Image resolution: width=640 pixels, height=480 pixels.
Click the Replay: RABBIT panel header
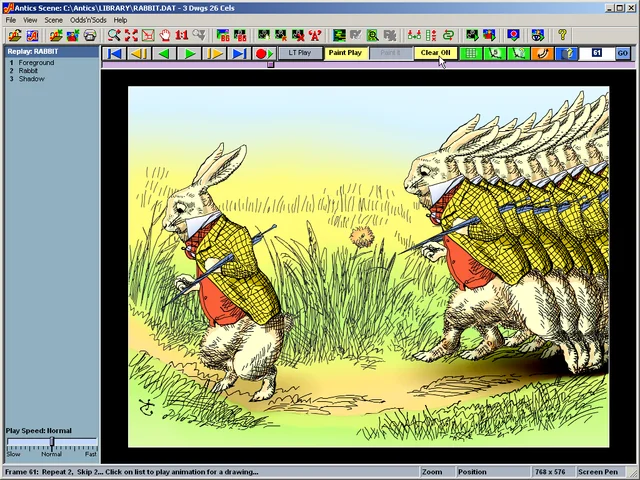tap(52, 51)
